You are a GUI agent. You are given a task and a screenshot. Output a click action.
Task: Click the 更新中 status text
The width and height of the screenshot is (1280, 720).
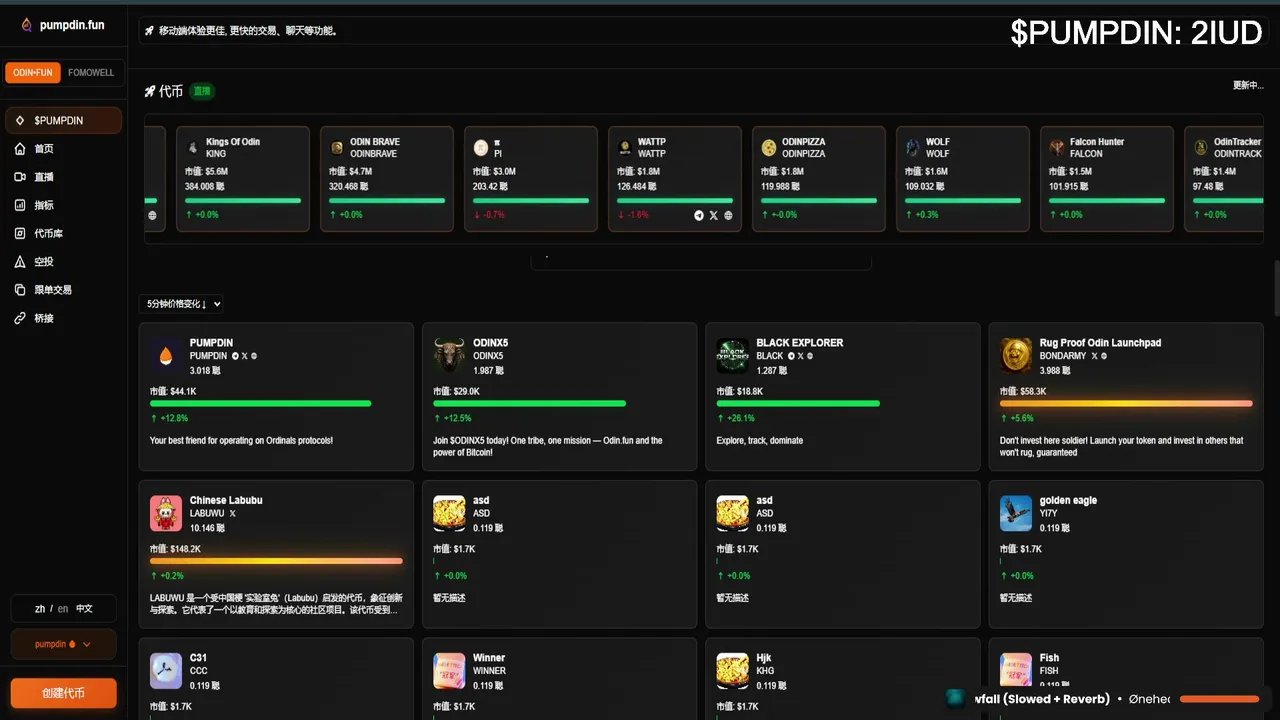click(x=1248, y=85)
